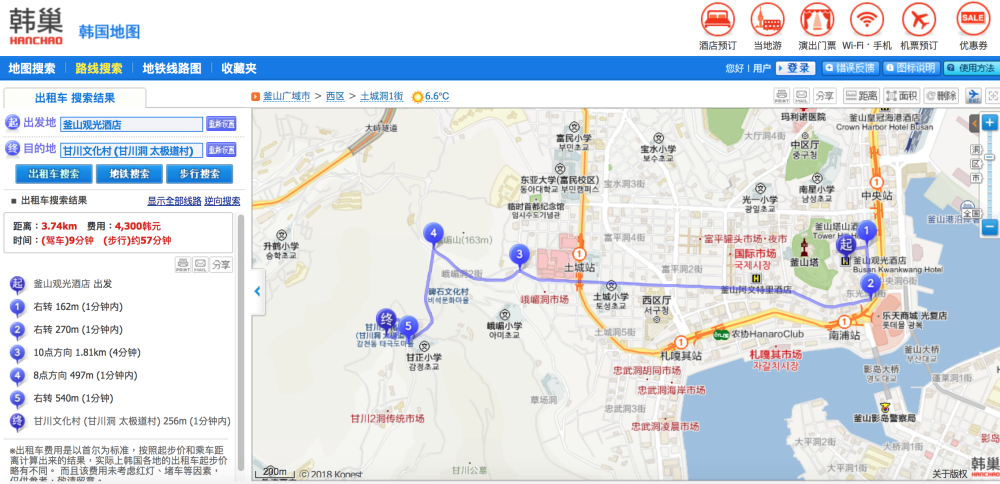Collapse the zoom panel's orange arrow
This screenshot has width=1000, height=484.
(x=974, y=122)
